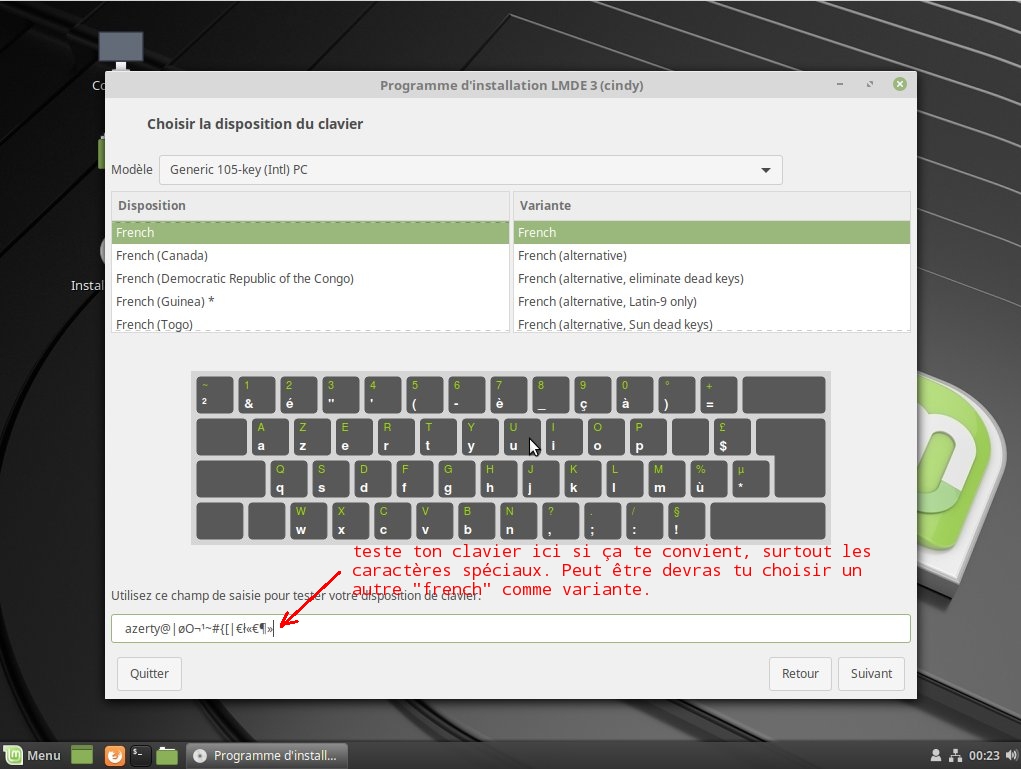
Task: Click the network icon in system tray
Action: click(x=955, y=755)
